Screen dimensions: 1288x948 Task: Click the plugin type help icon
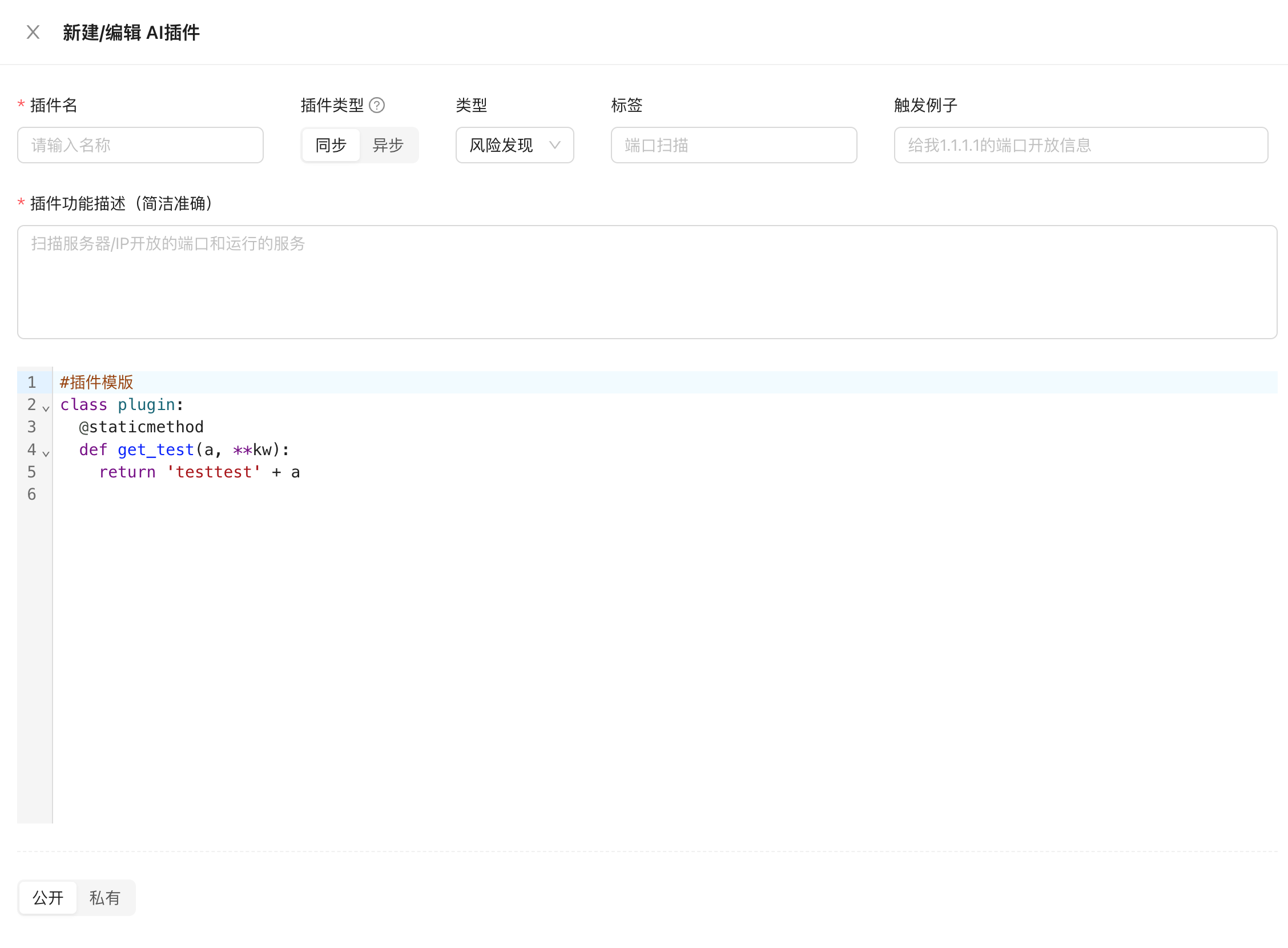377,106
